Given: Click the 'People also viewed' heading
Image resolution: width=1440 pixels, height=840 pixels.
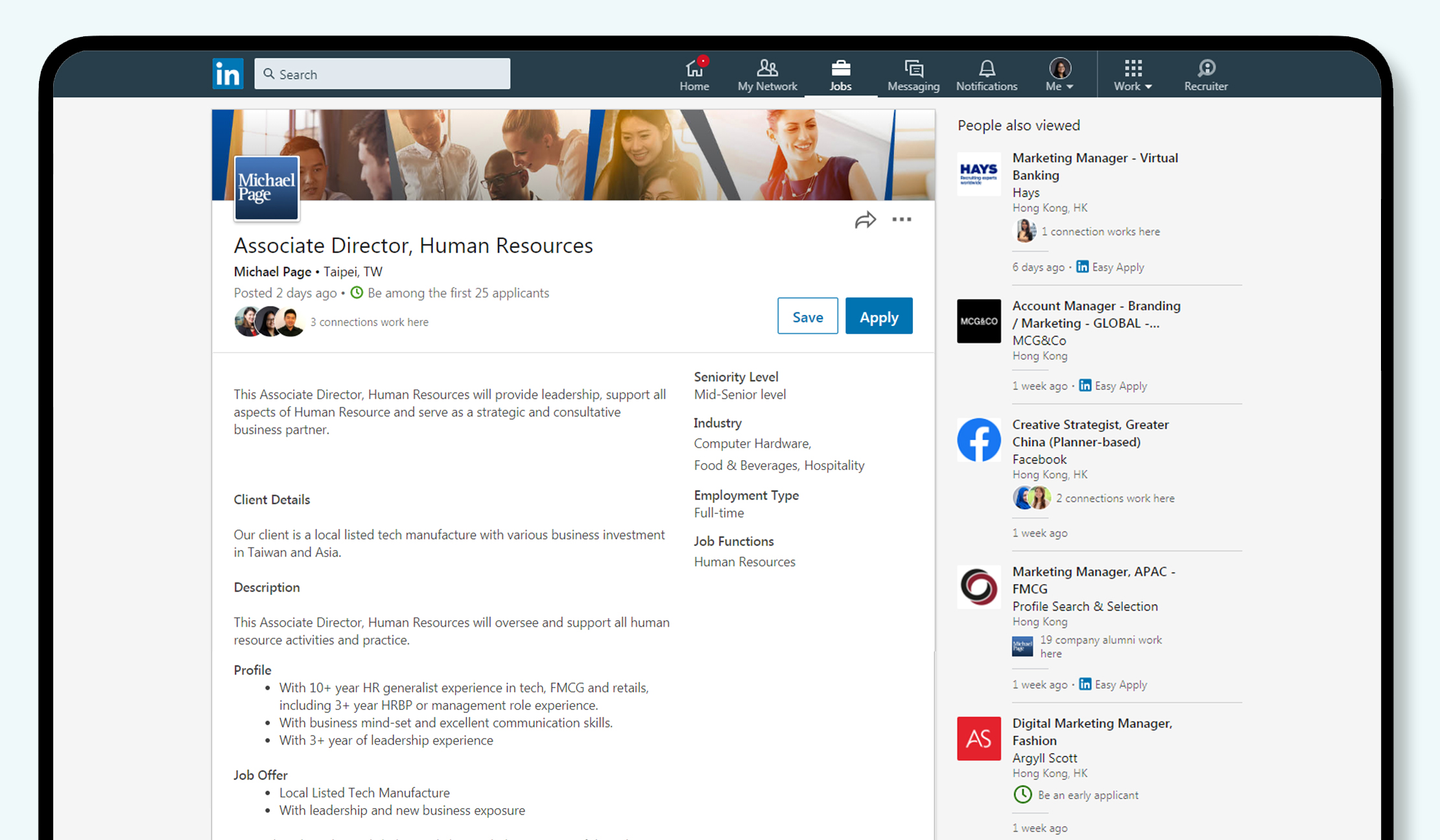Looking at the screenshot, I should click(x=1019, y=126).
